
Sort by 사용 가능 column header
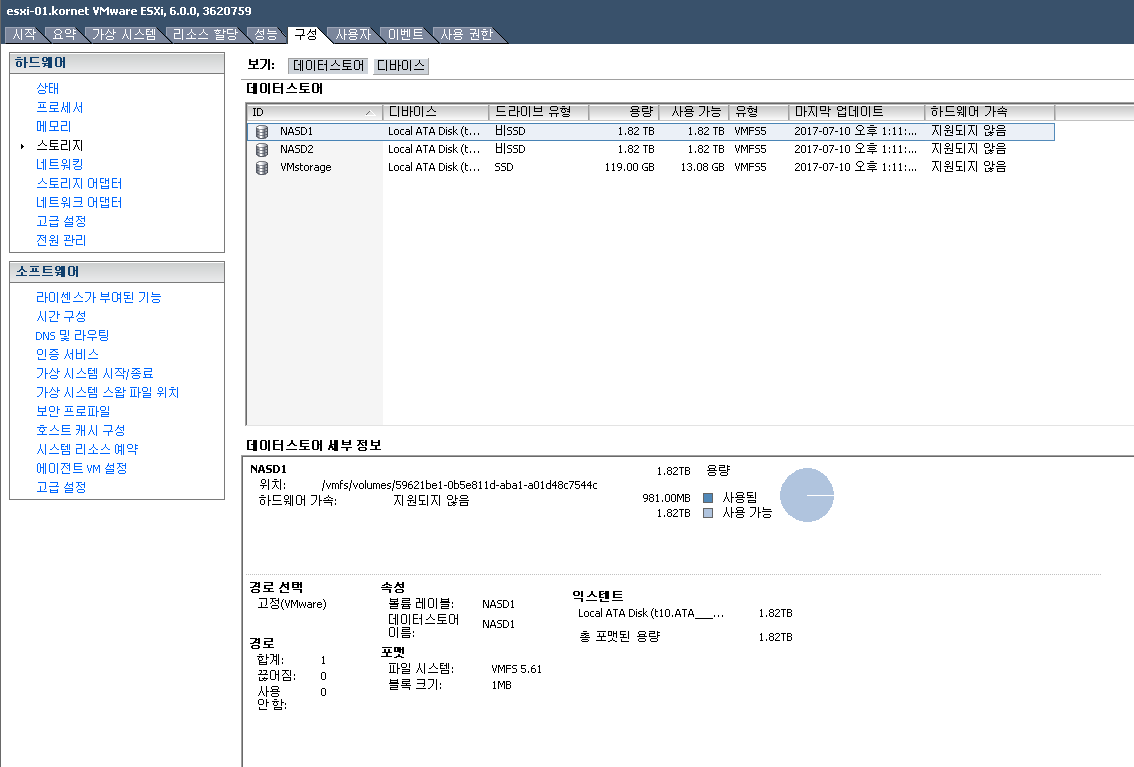pyautogui.click(x=694, y=112)
